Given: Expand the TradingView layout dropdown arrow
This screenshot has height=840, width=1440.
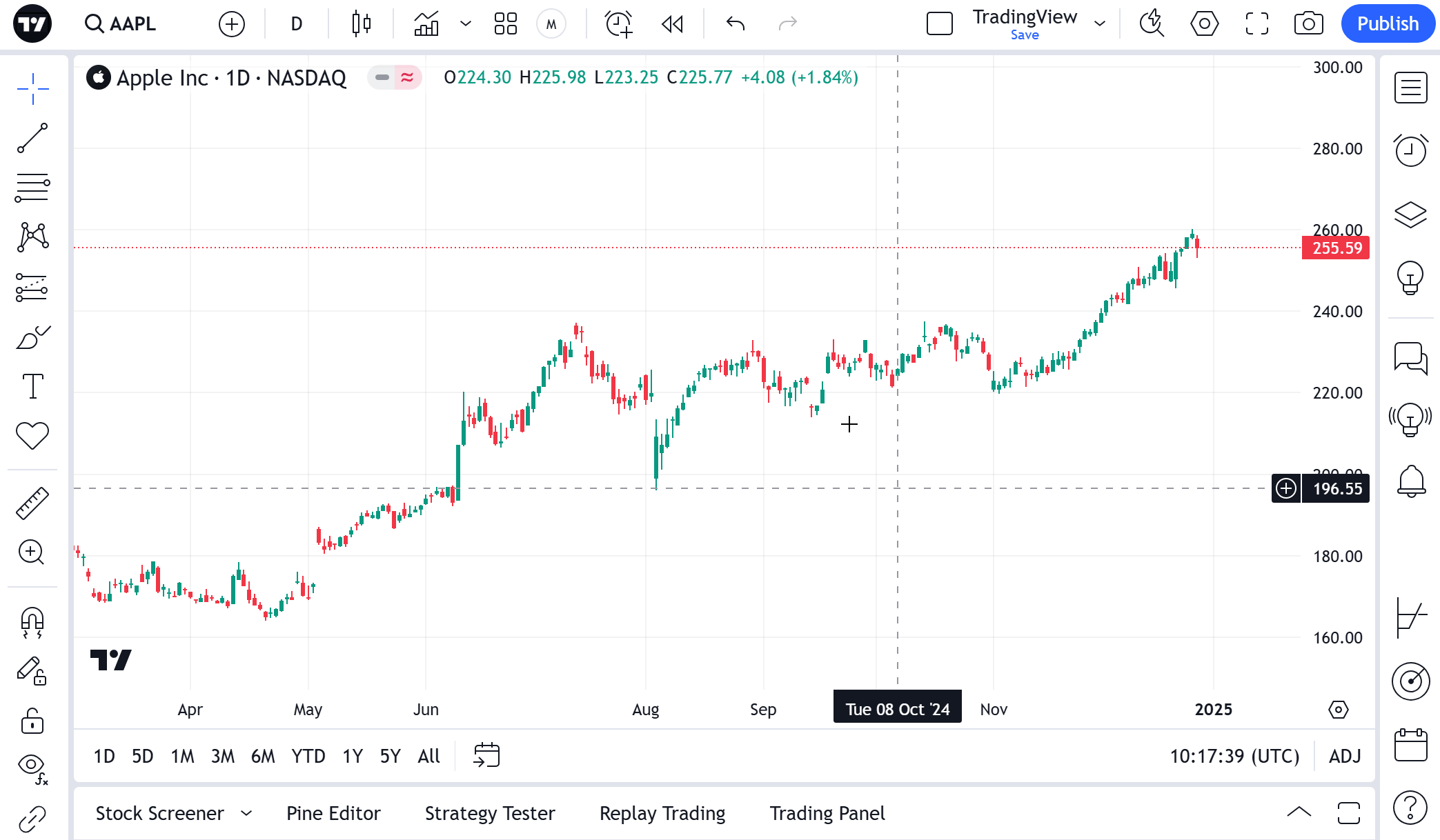Looking at the screenshot, I should 1100,24.
